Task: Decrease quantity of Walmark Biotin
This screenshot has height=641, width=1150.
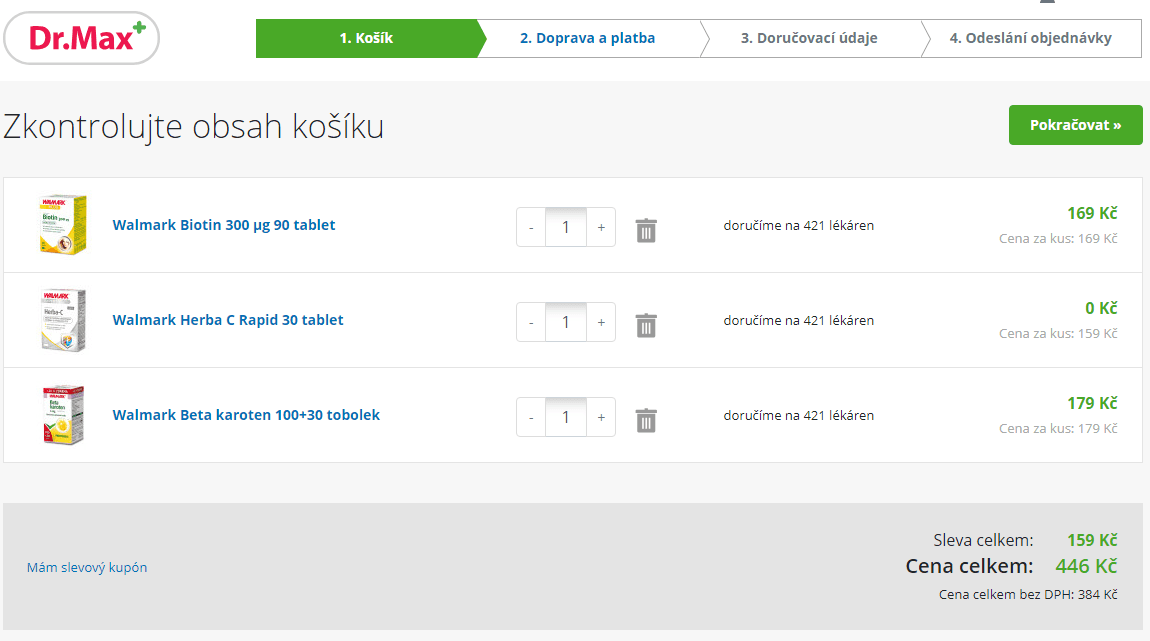Action: (530, 227)
